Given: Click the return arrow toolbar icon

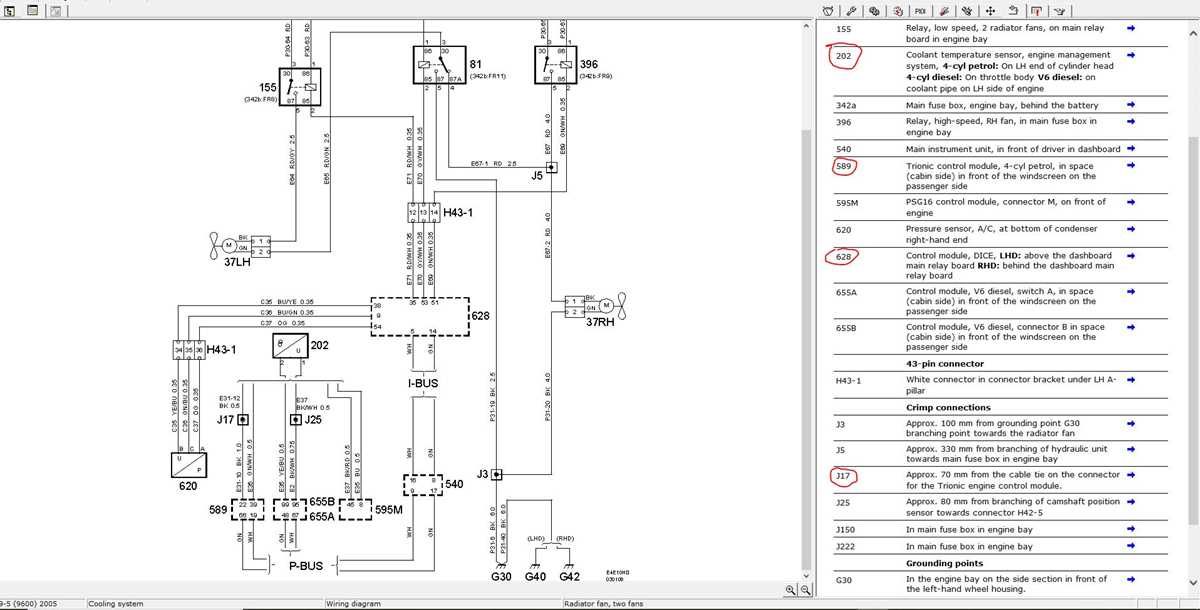Looking at the screenshot, I should (1013, 10).
